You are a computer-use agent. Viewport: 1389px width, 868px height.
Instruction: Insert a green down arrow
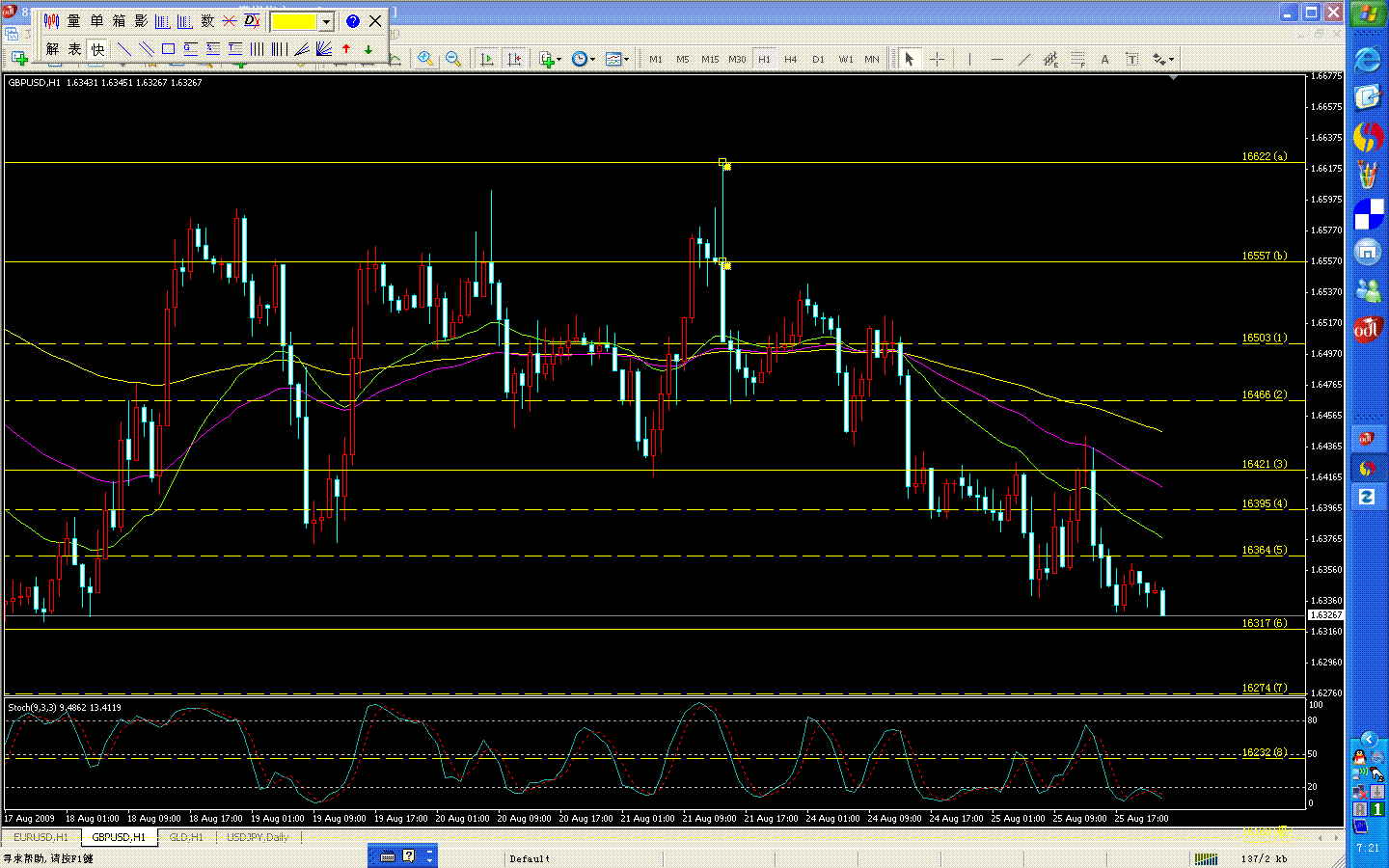(368, 49)
